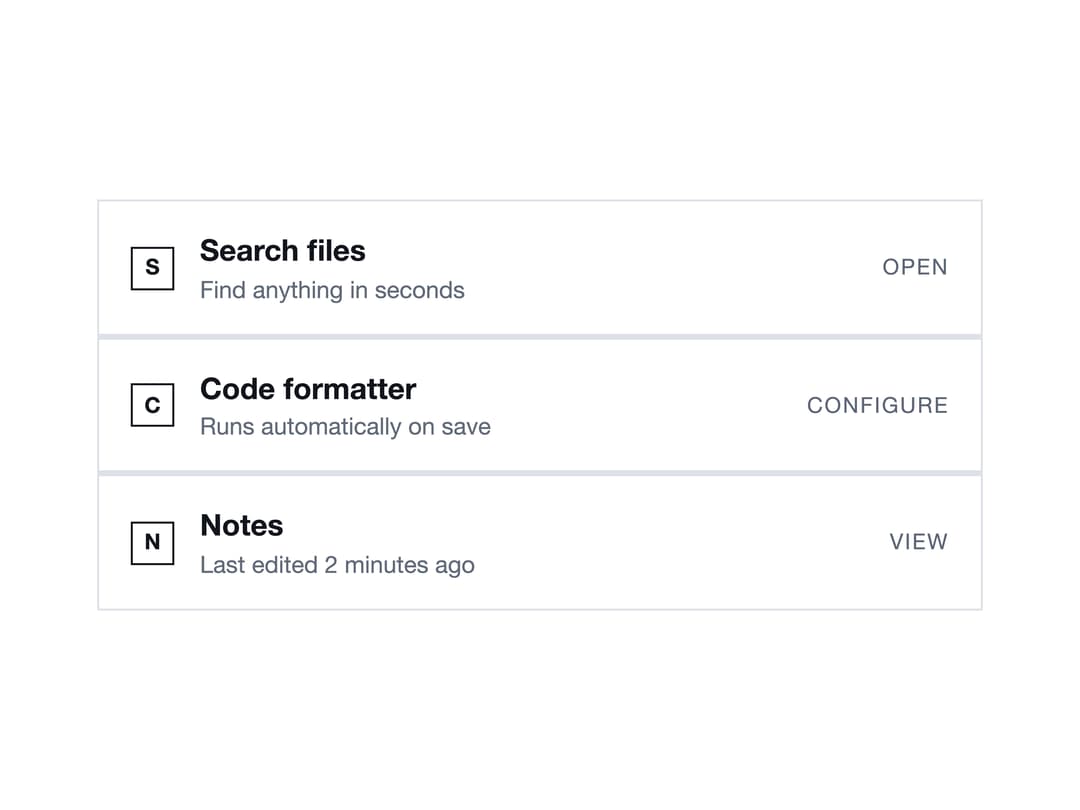The image size is (1080, 810).
Task: Open the Search files item
Action: tap(915, 267)
